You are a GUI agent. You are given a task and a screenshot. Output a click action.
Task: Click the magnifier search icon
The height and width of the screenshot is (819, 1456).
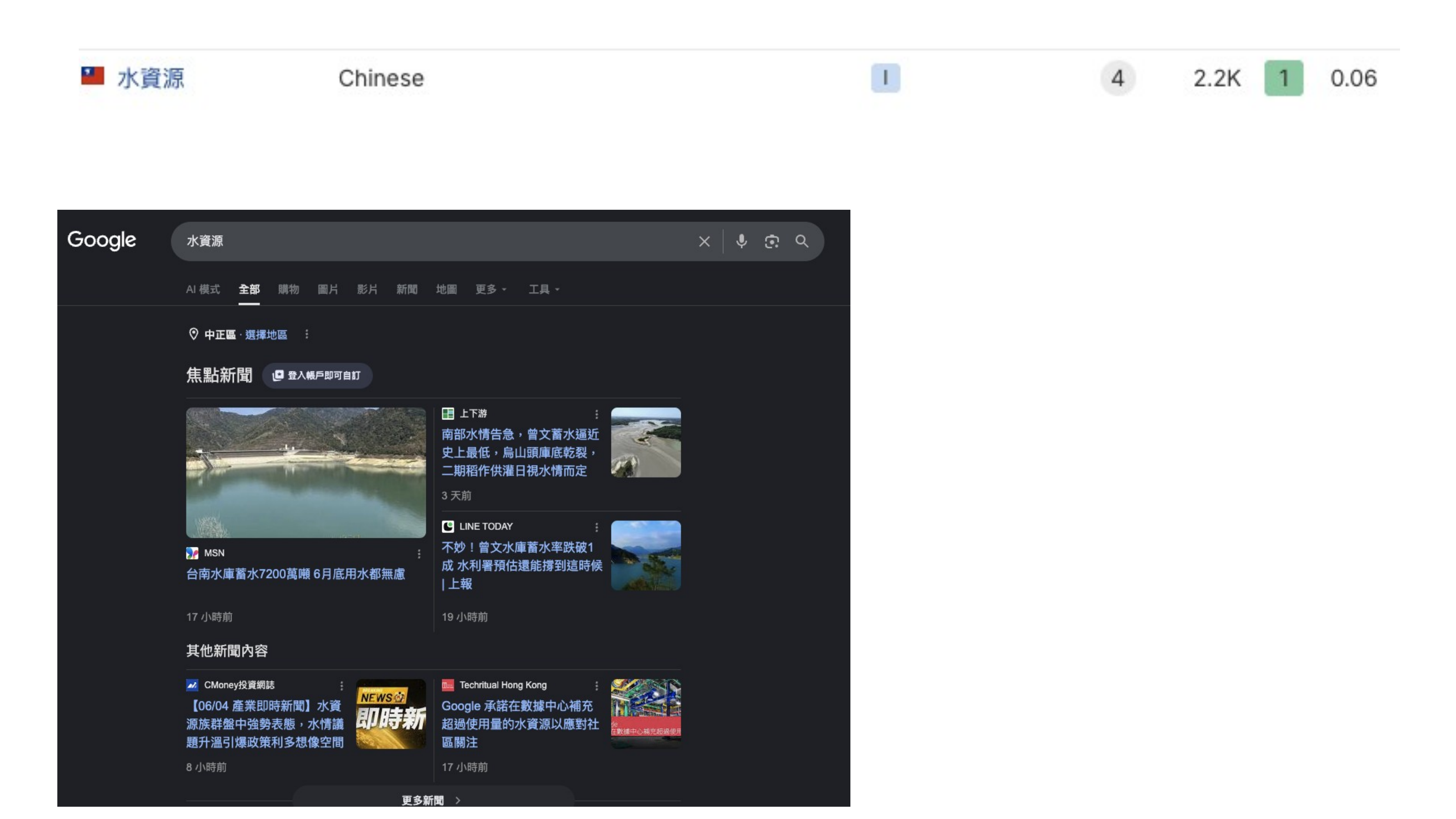(801, 241)
